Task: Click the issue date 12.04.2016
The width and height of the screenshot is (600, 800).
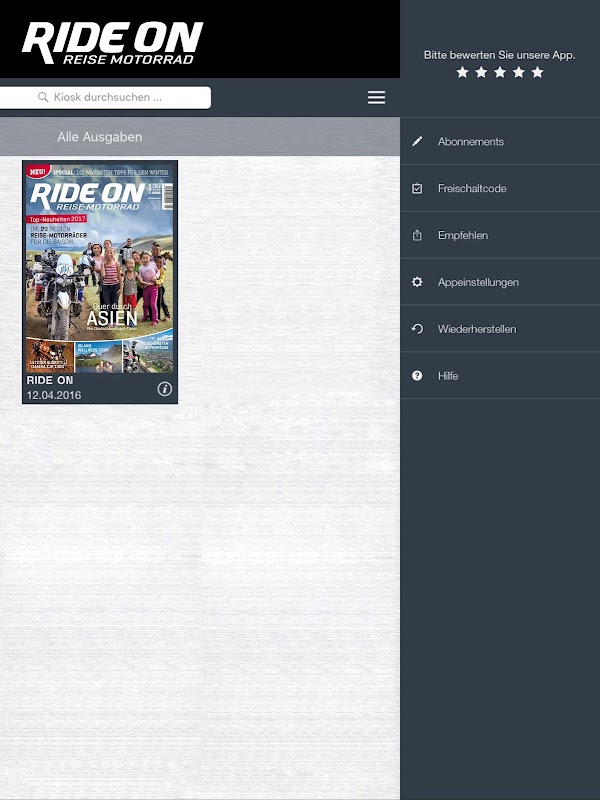Action: pos(54,395)
